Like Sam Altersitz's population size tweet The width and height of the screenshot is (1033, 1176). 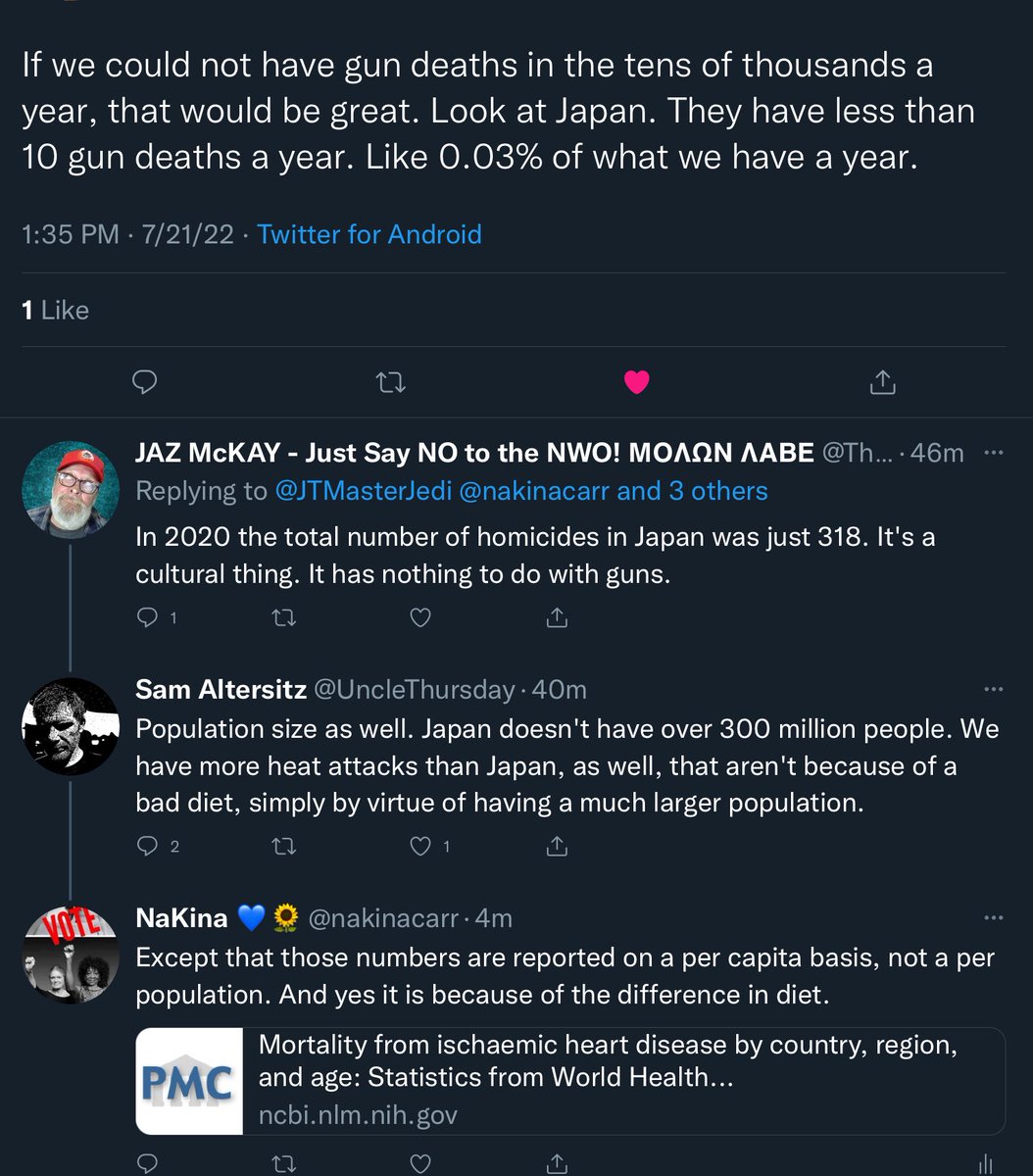[420, 846]
